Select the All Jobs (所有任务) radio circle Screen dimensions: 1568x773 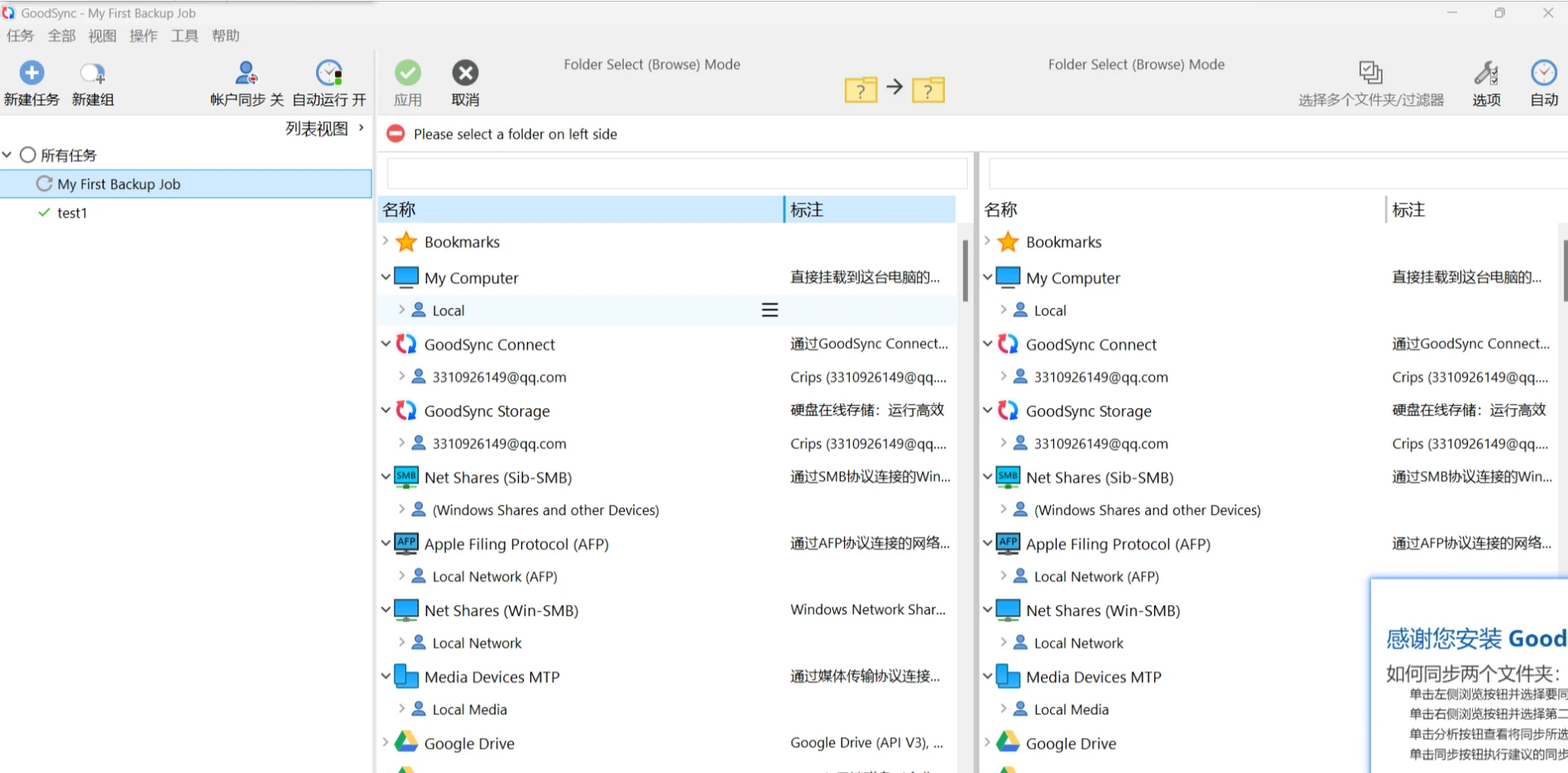click(x=28, y=155)
